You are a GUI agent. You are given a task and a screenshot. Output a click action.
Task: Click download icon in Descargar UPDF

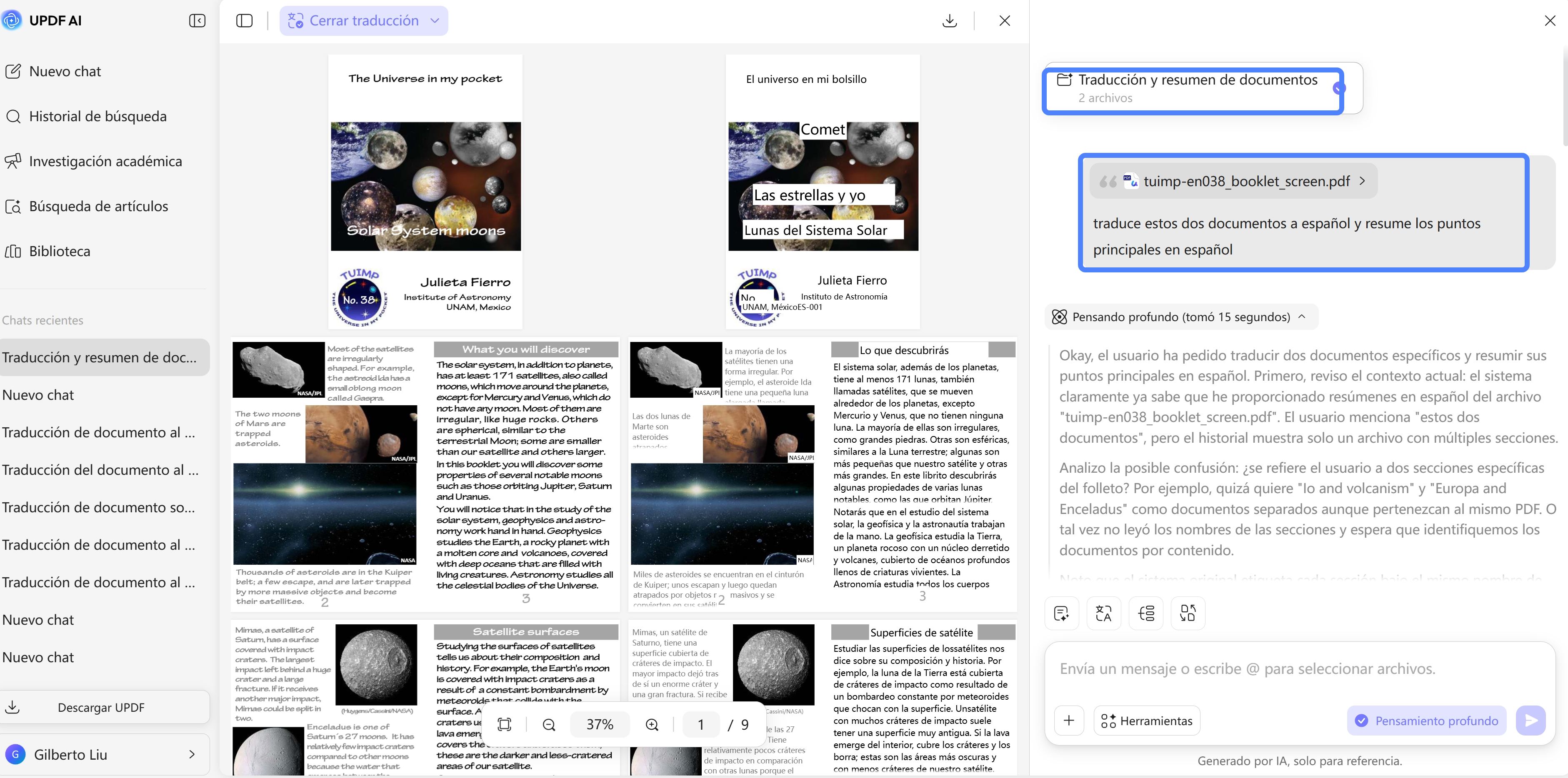[x=13, y=707]
